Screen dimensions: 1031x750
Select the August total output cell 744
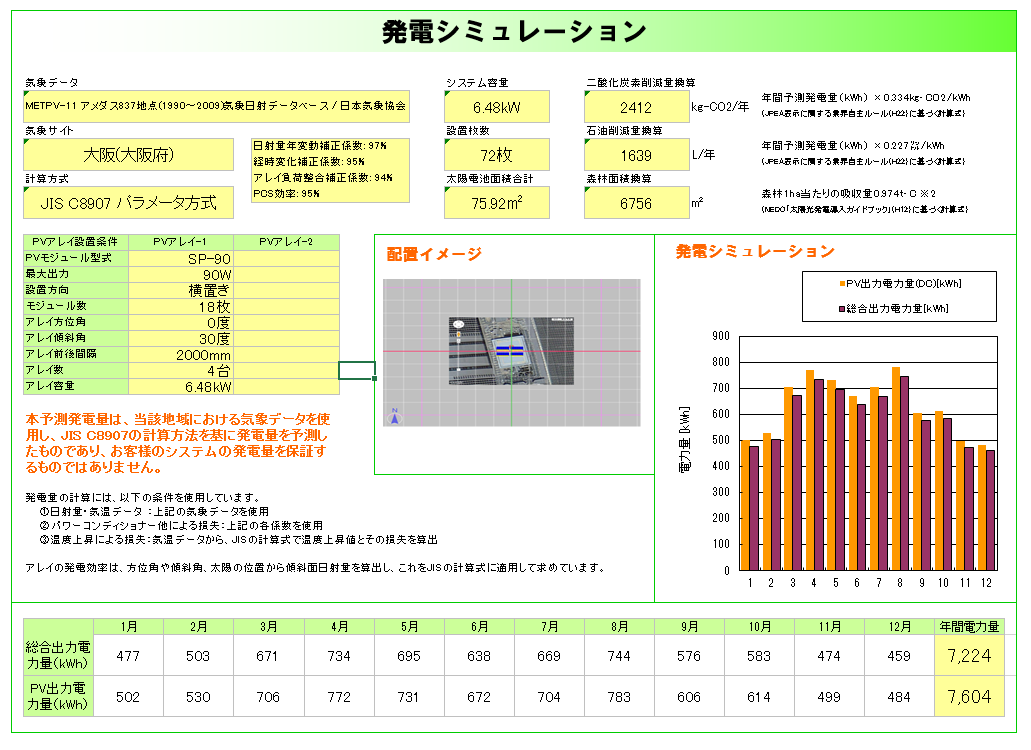coord(619,655)
